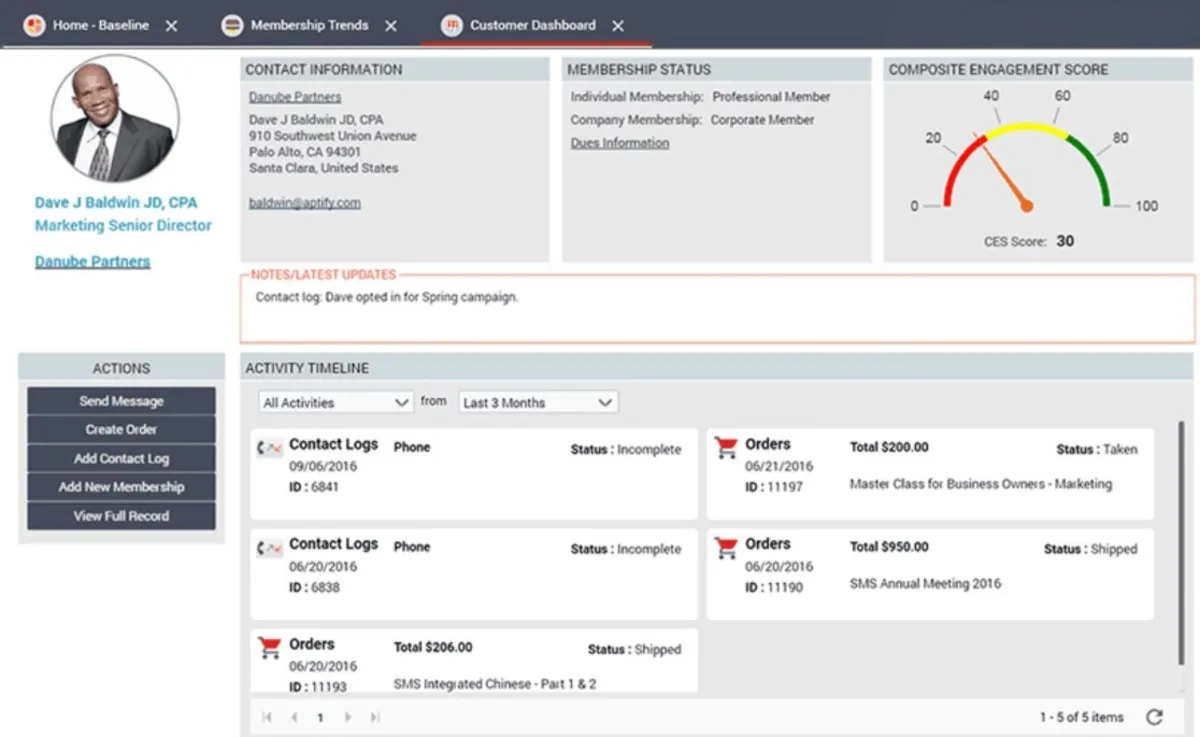
Task: Click Dave Baldwin's profile photo
Action: click(115, 118)
